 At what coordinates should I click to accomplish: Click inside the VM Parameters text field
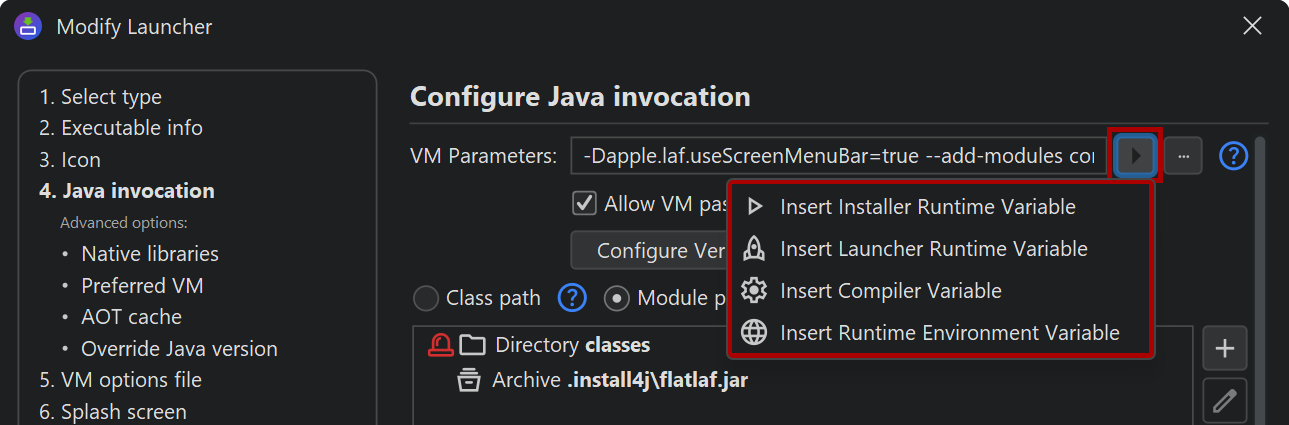839,156
